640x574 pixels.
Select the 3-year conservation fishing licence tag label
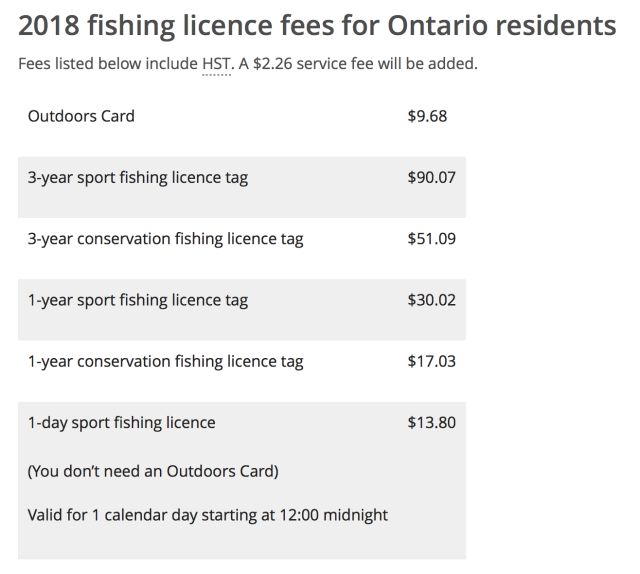coord(165,240)
